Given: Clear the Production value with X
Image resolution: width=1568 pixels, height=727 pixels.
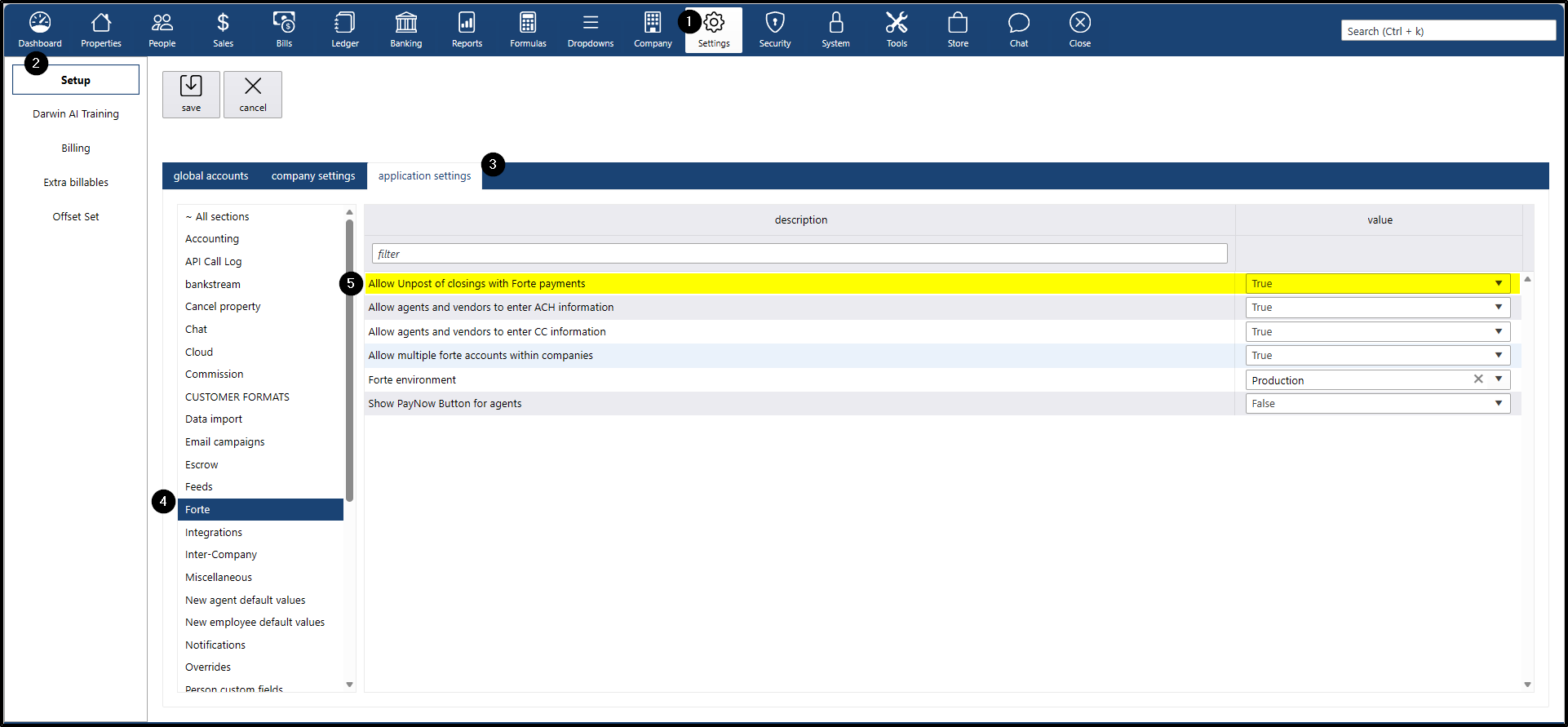Looking at the screenshot, I should [1478, 379].
